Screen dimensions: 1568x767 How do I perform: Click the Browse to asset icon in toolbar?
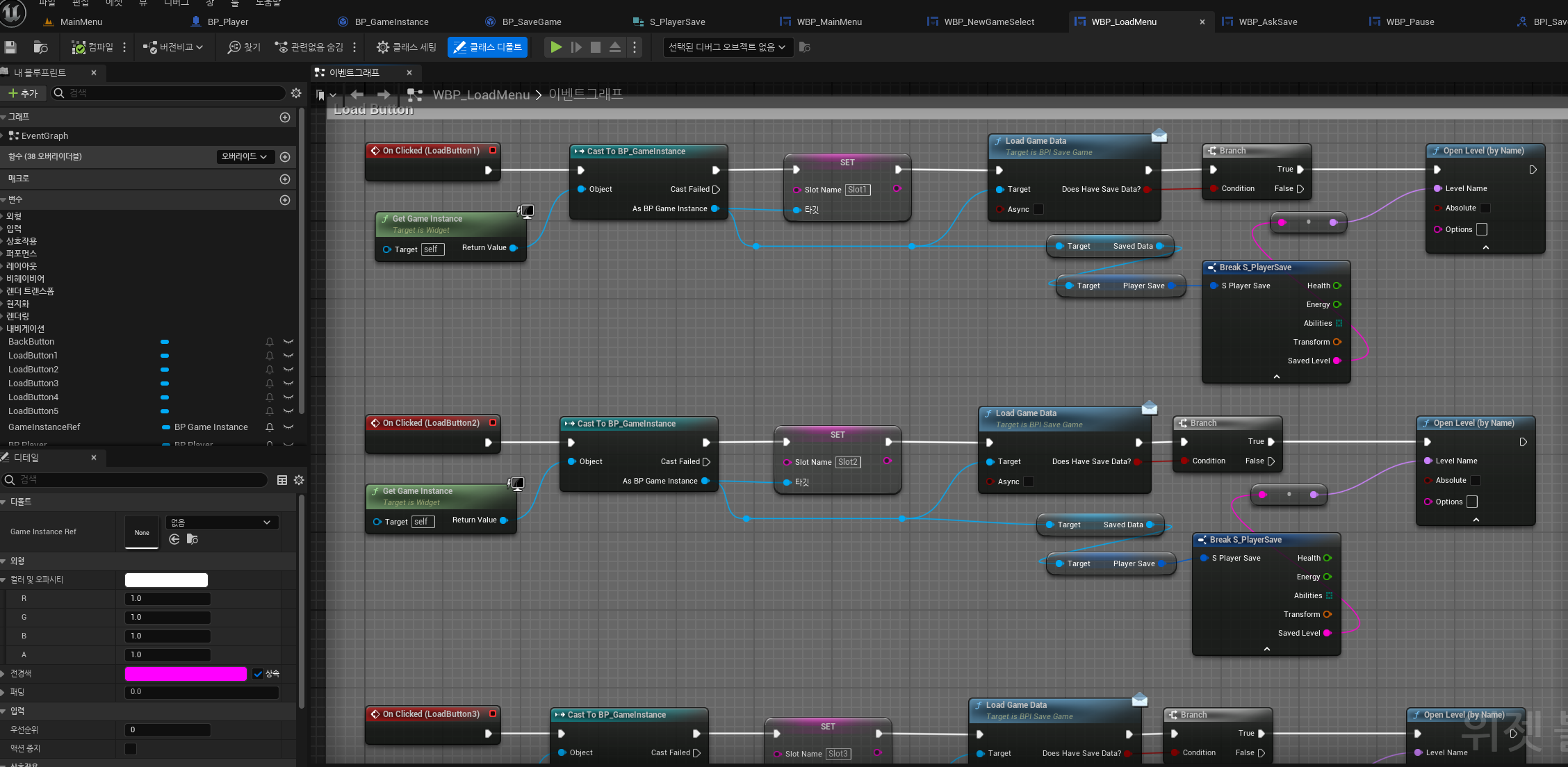point(41,47)
